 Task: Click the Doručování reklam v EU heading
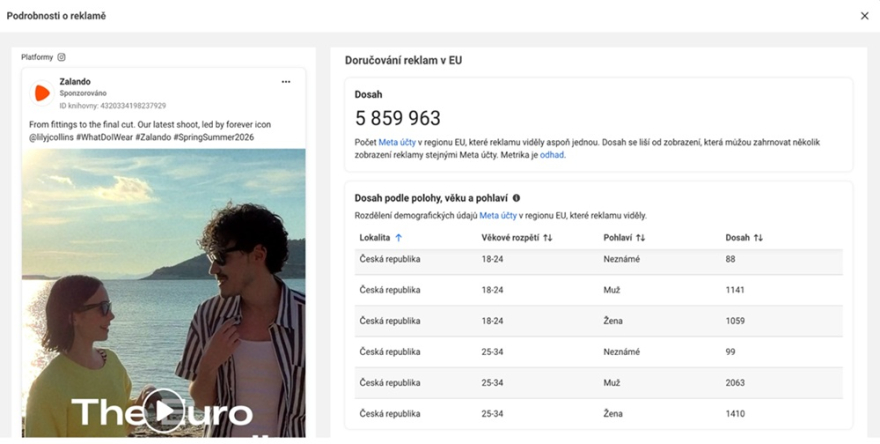[404, 61]
